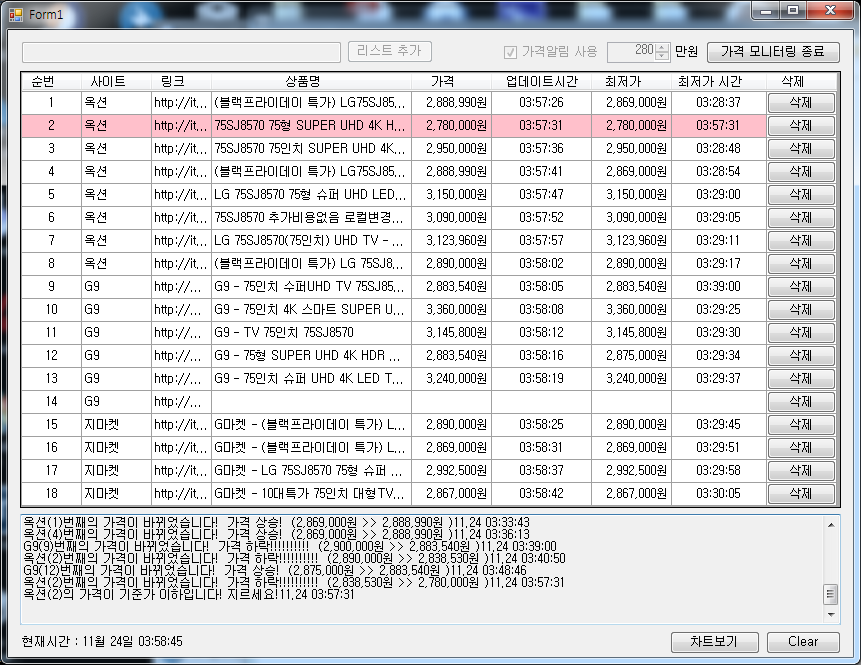Click the 리스트 추가 button
Viewport: 861px width, 665px height.
click(x=390, y=52)
